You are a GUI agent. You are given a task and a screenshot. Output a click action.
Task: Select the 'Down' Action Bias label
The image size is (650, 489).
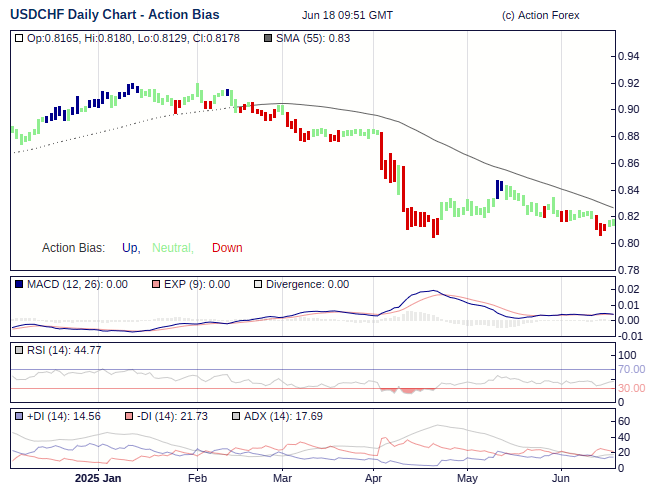tap(227, 248)
